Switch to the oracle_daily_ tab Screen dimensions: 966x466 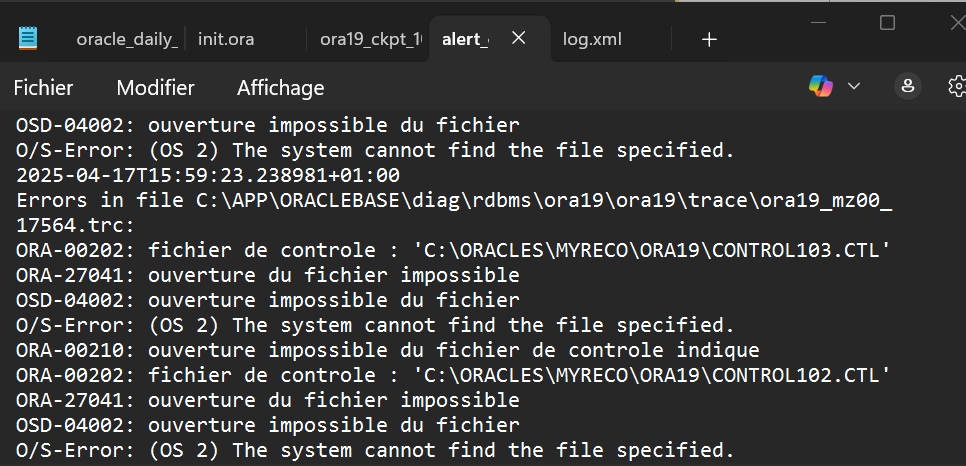tap(127, 39)
